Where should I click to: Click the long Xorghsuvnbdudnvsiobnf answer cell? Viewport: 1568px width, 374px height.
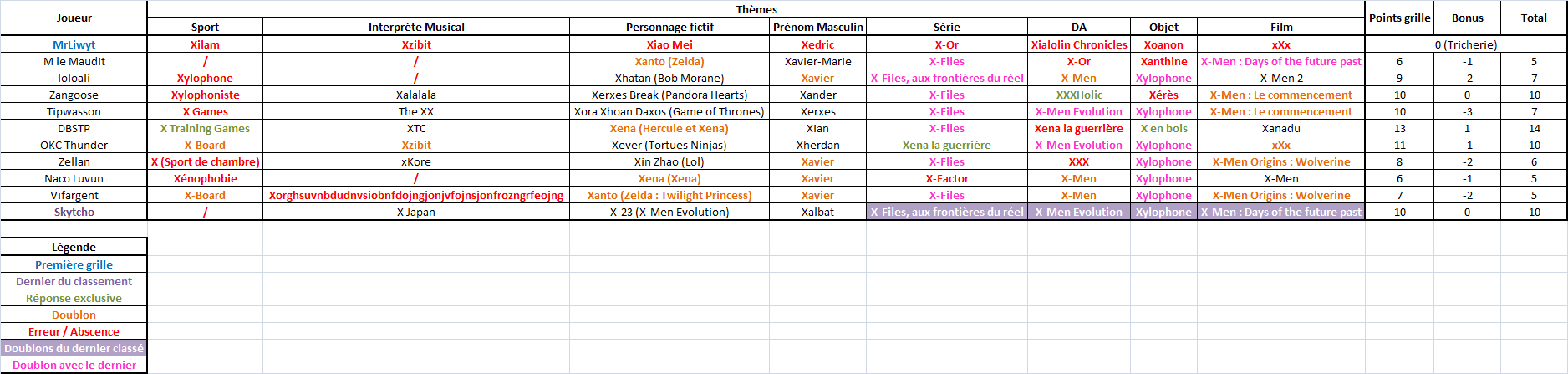click(x=416, y=195)
